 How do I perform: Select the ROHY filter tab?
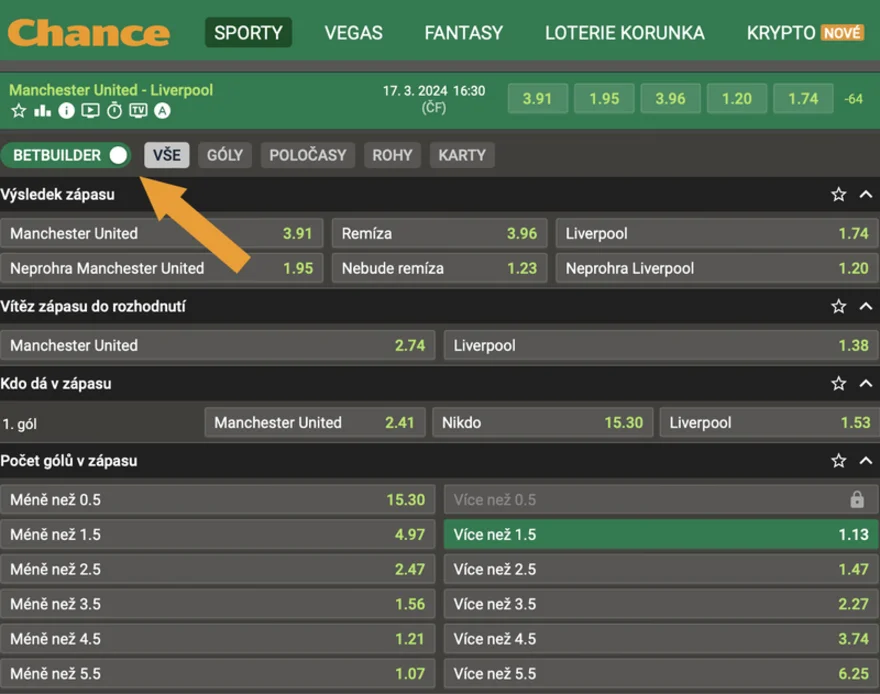[392, 155]
